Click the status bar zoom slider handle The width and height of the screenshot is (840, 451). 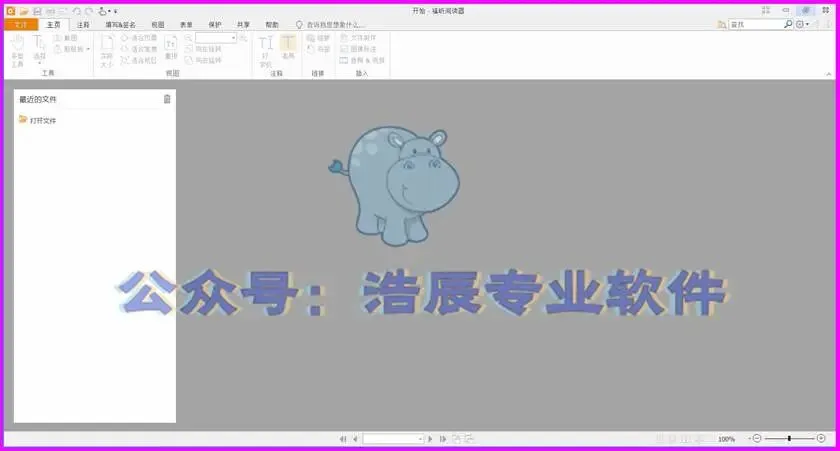[789, 439]
